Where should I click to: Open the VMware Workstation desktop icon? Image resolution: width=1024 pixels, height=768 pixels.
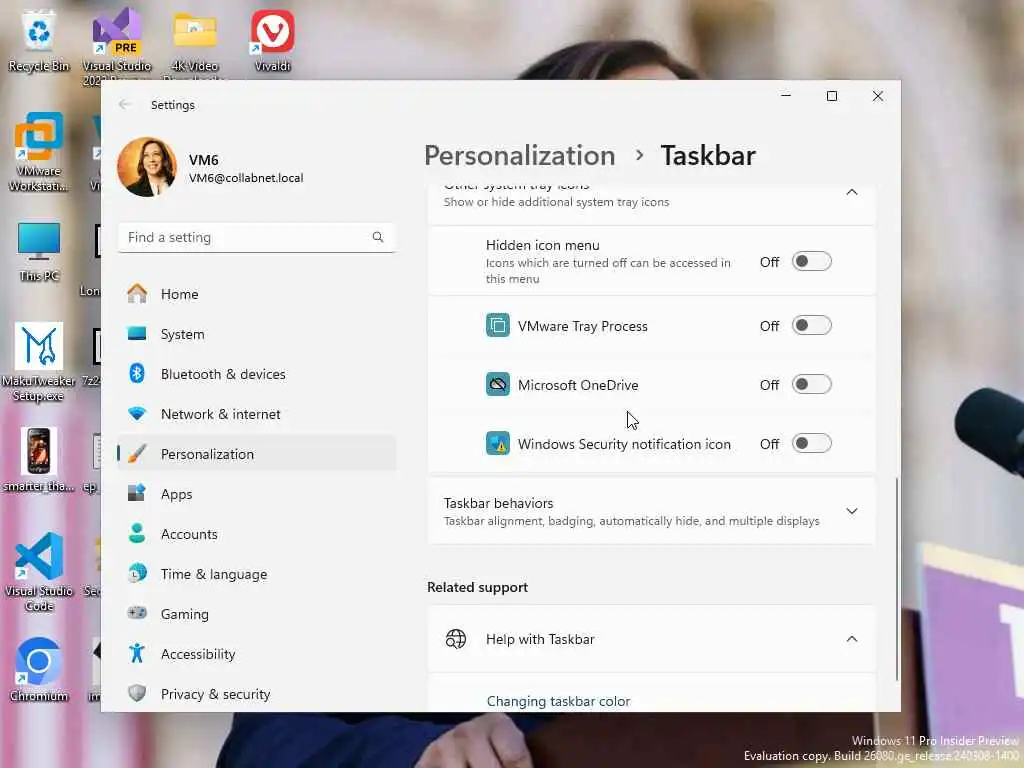coord(39,152)
